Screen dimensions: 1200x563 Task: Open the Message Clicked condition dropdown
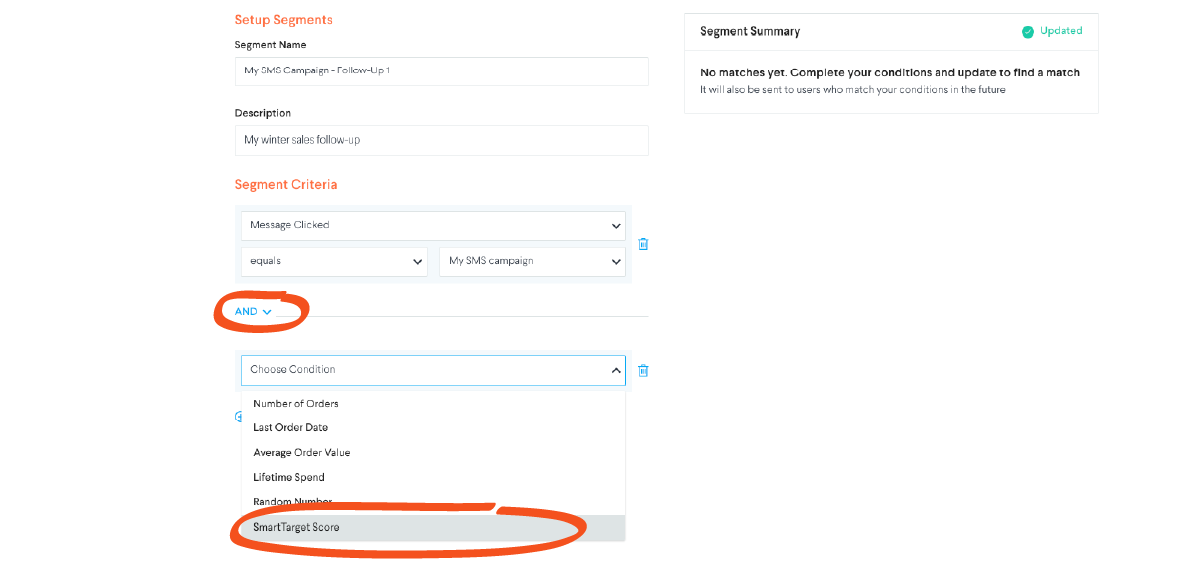tap(433, 225)
